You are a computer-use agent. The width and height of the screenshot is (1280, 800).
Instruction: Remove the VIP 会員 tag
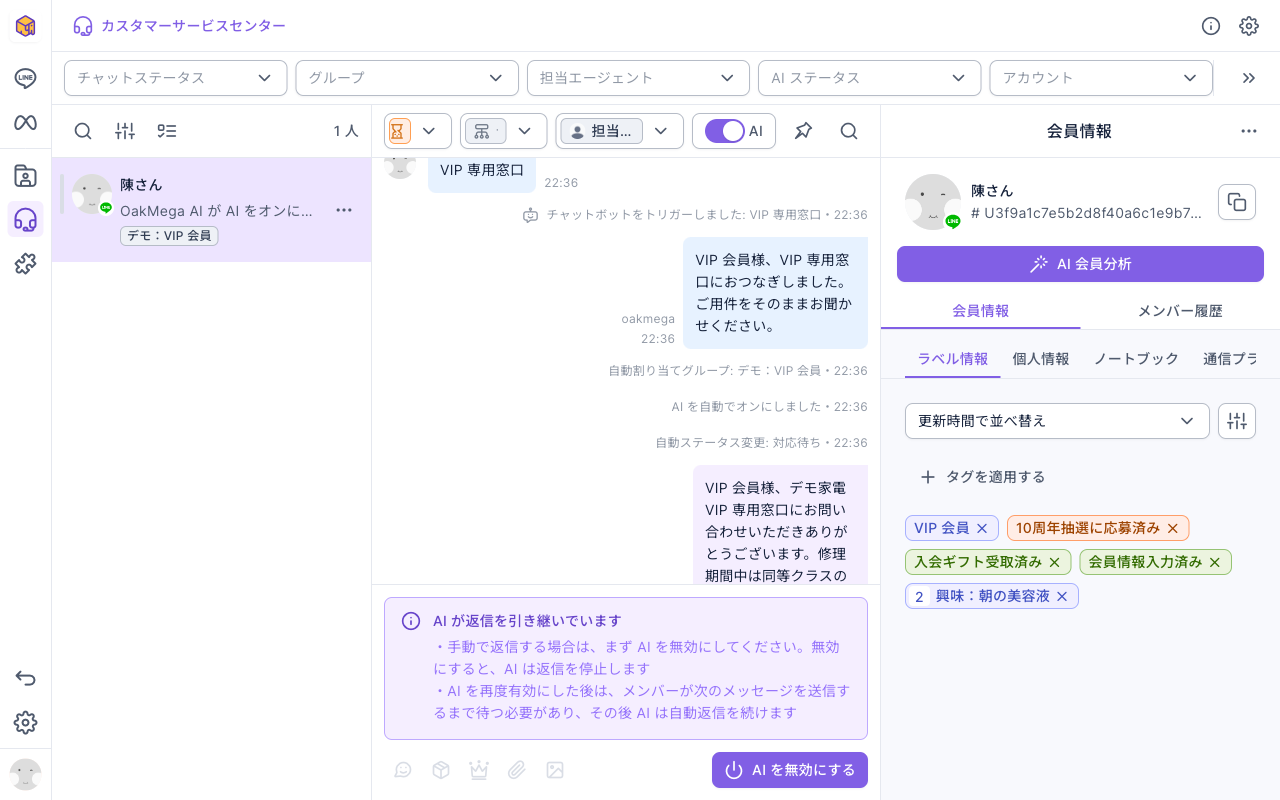point(982,528)
